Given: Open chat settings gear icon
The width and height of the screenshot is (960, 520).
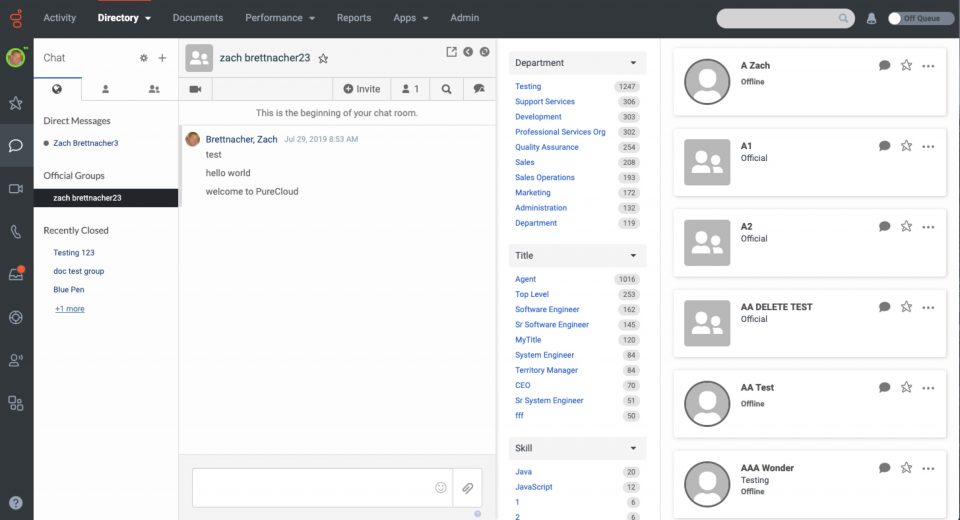Looking at the screenshot, I should 143,58.
